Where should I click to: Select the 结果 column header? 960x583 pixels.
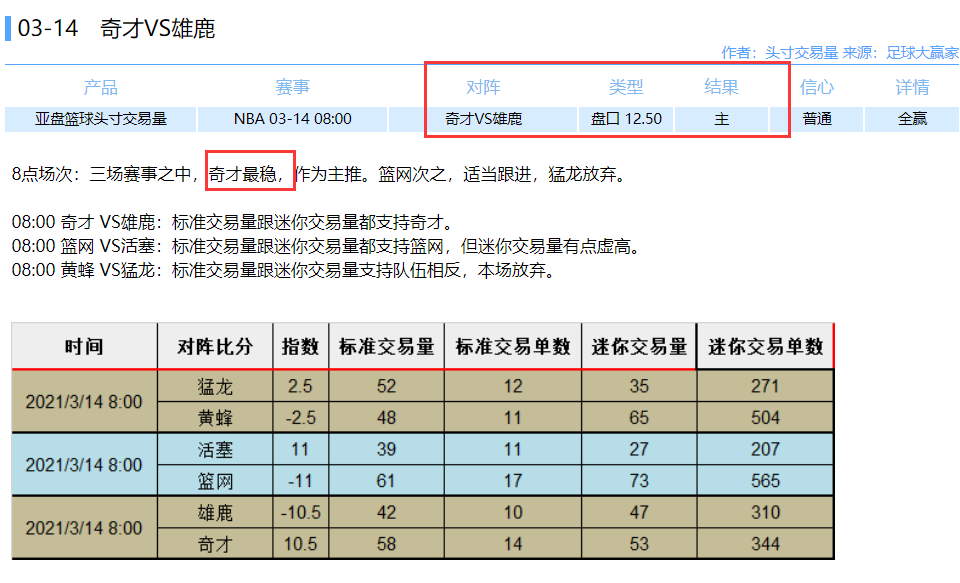721,87
